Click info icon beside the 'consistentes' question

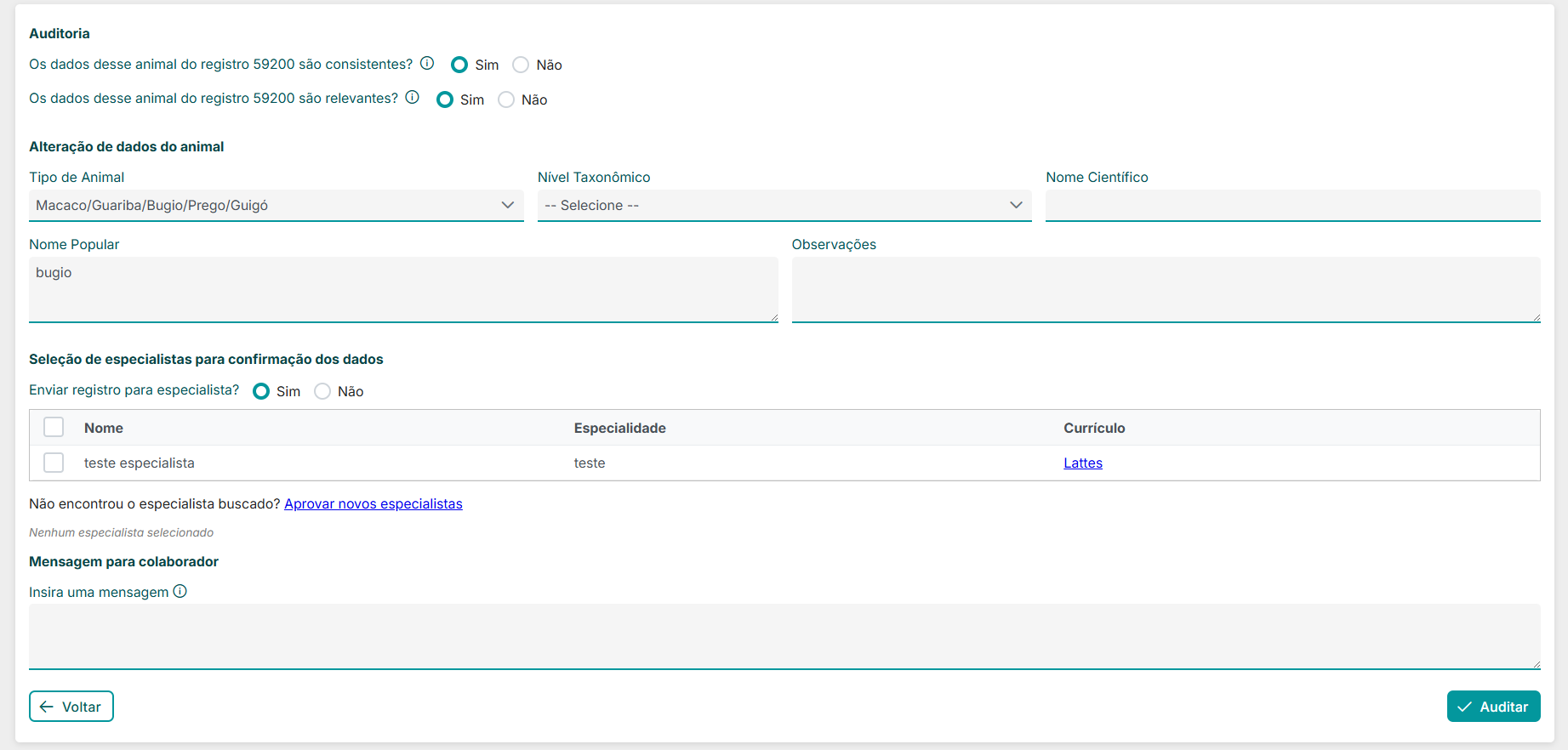point(427,64)
